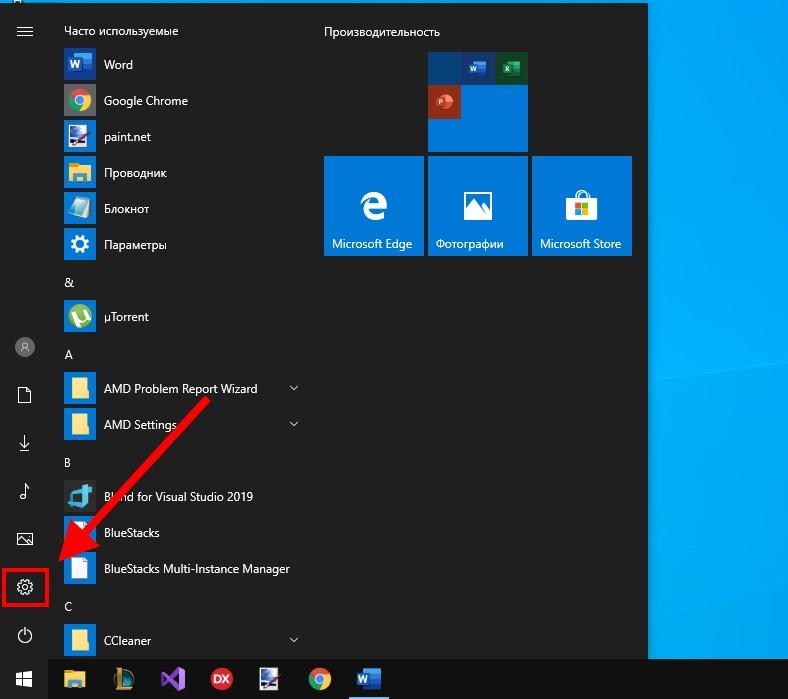This screenshot has width=788, height=699.
Task: Launch µTorrent from the app list
Action: coord(181,317)
